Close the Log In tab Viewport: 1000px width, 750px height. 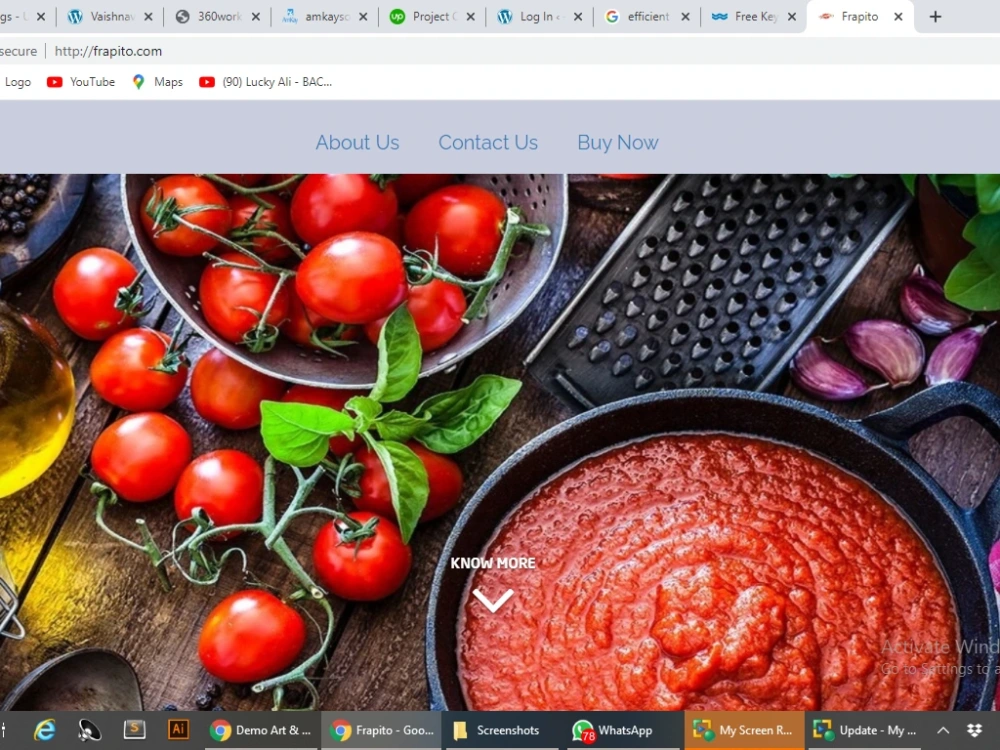[578, 17]
